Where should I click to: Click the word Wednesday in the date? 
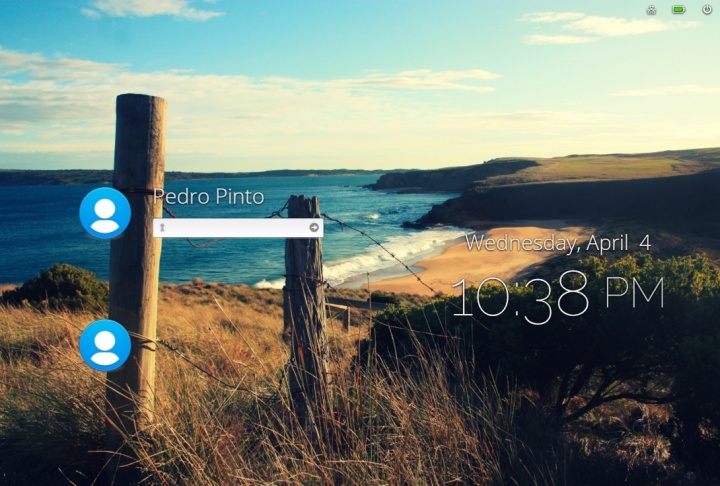(521, 243)
